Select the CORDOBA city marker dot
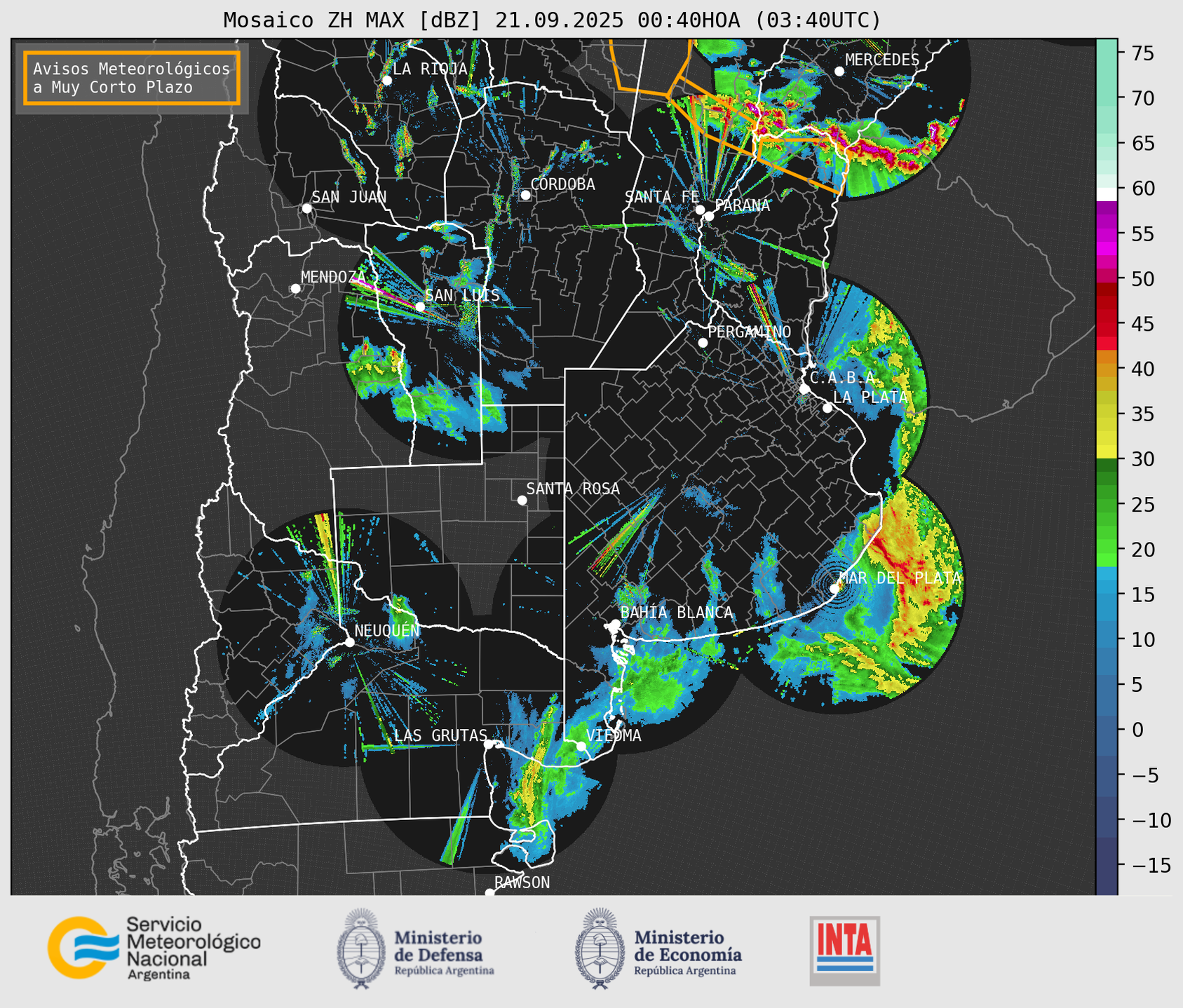1183x1008 pixels. click(x=525, y=195)
